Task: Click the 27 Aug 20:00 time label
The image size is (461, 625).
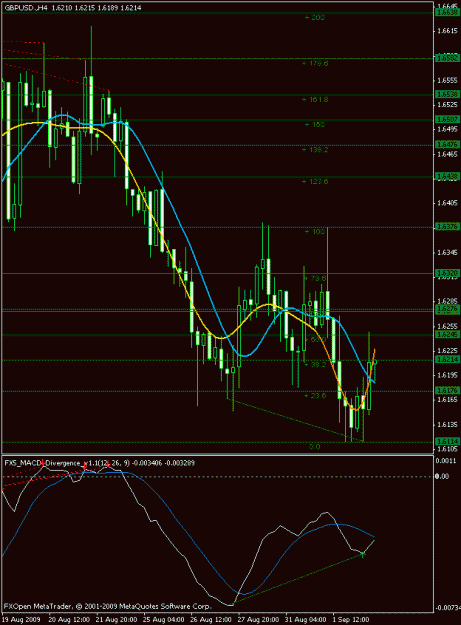Action: pos(258,620)
